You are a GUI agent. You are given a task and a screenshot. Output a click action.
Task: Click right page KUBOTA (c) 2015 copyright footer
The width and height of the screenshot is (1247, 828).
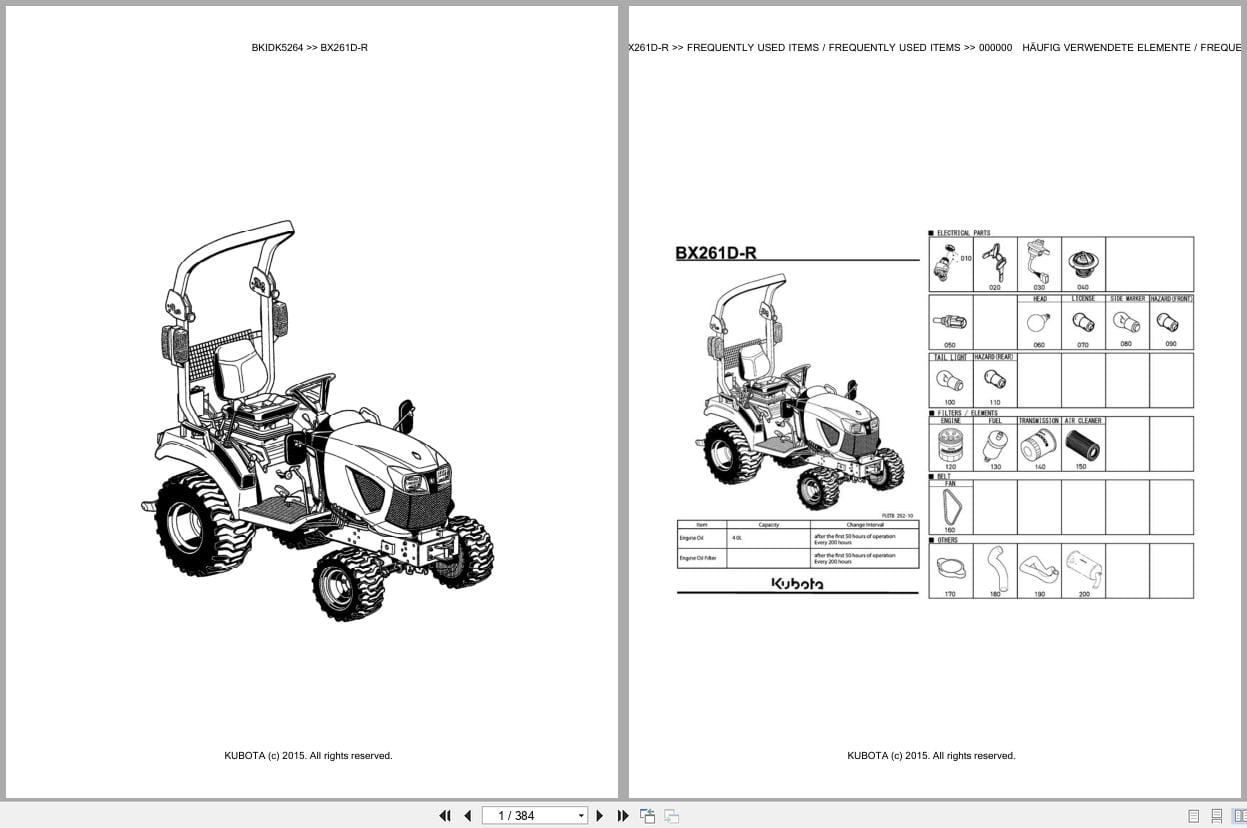pyautogui.click(x=931, y=756)
